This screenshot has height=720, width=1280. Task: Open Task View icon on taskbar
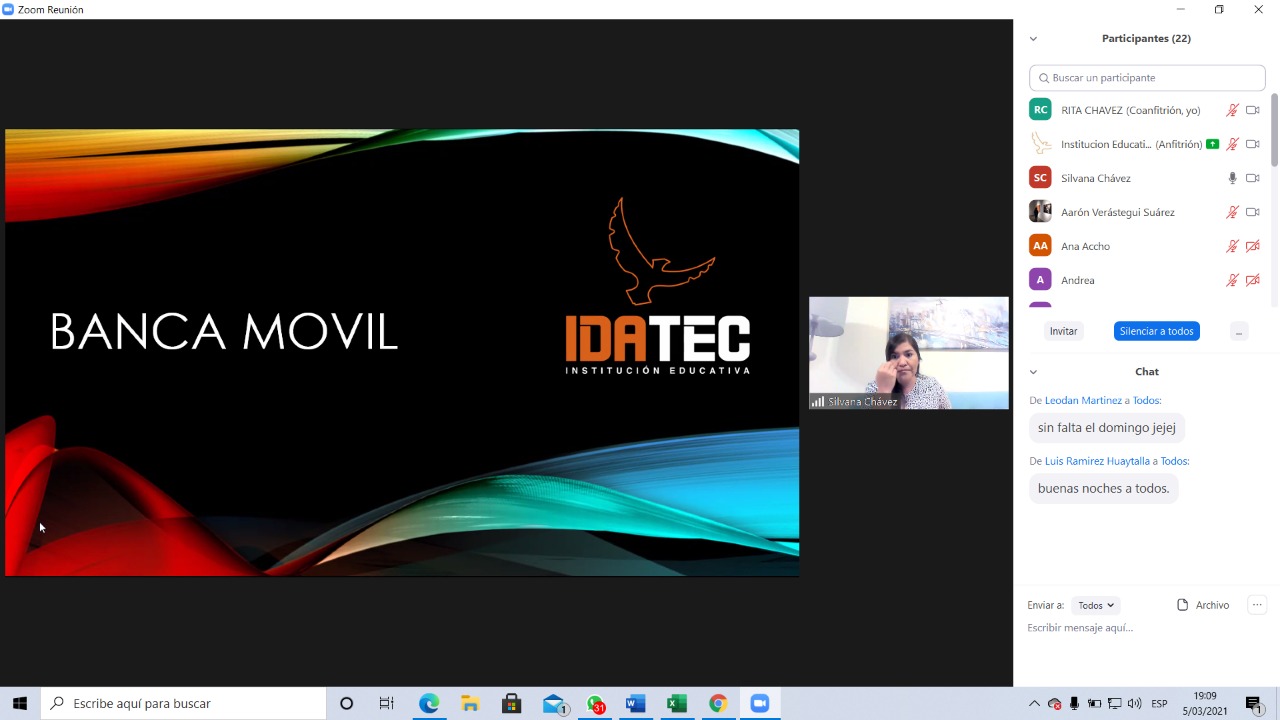pyautogui.click(x=387, y=704)
